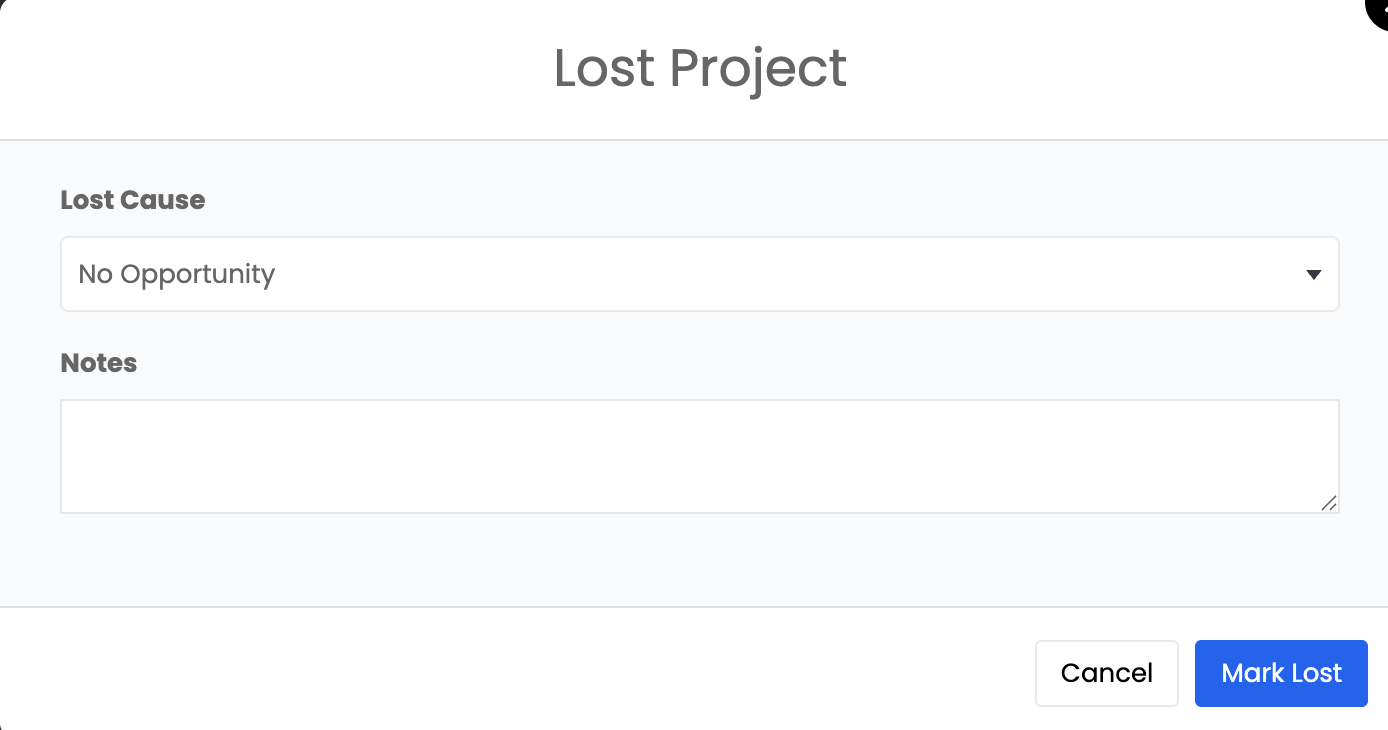Click the "Notes" field label
Image resolution: width=1388 pixels, height=730 pixels.
[99, 362]
